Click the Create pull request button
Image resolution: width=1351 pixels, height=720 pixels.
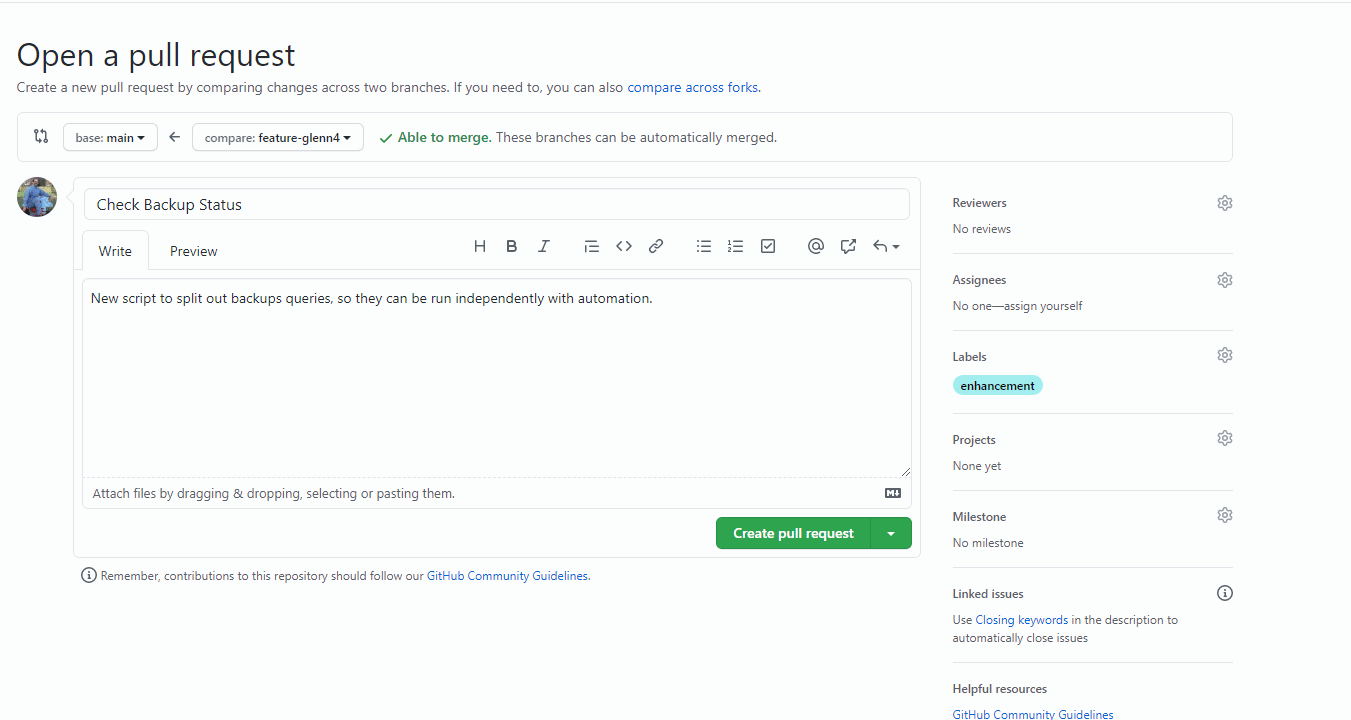[x=793, y=534]
